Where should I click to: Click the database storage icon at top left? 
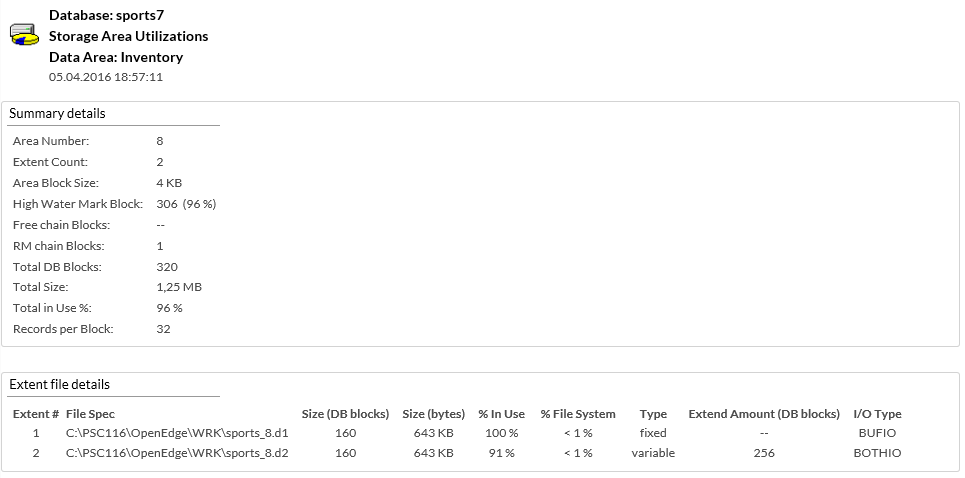click(x=24, y=35)
